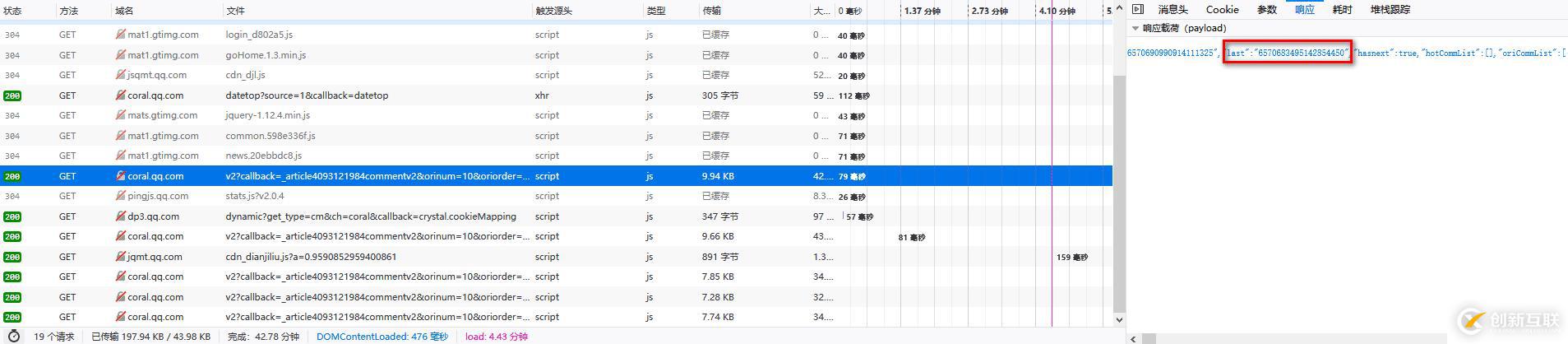
Task: Click the insecure lock icon in the highlighted request row
Action: (x=121, y=176)
